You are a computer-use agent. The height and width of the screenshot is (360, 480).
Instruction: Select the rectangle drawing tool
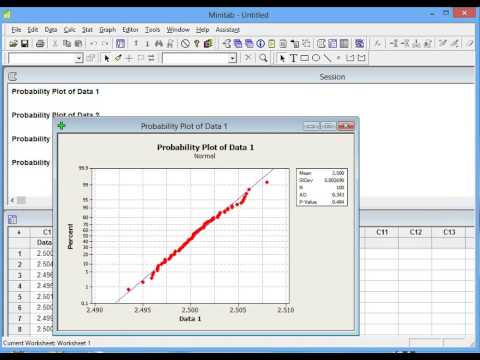[304, 58]
